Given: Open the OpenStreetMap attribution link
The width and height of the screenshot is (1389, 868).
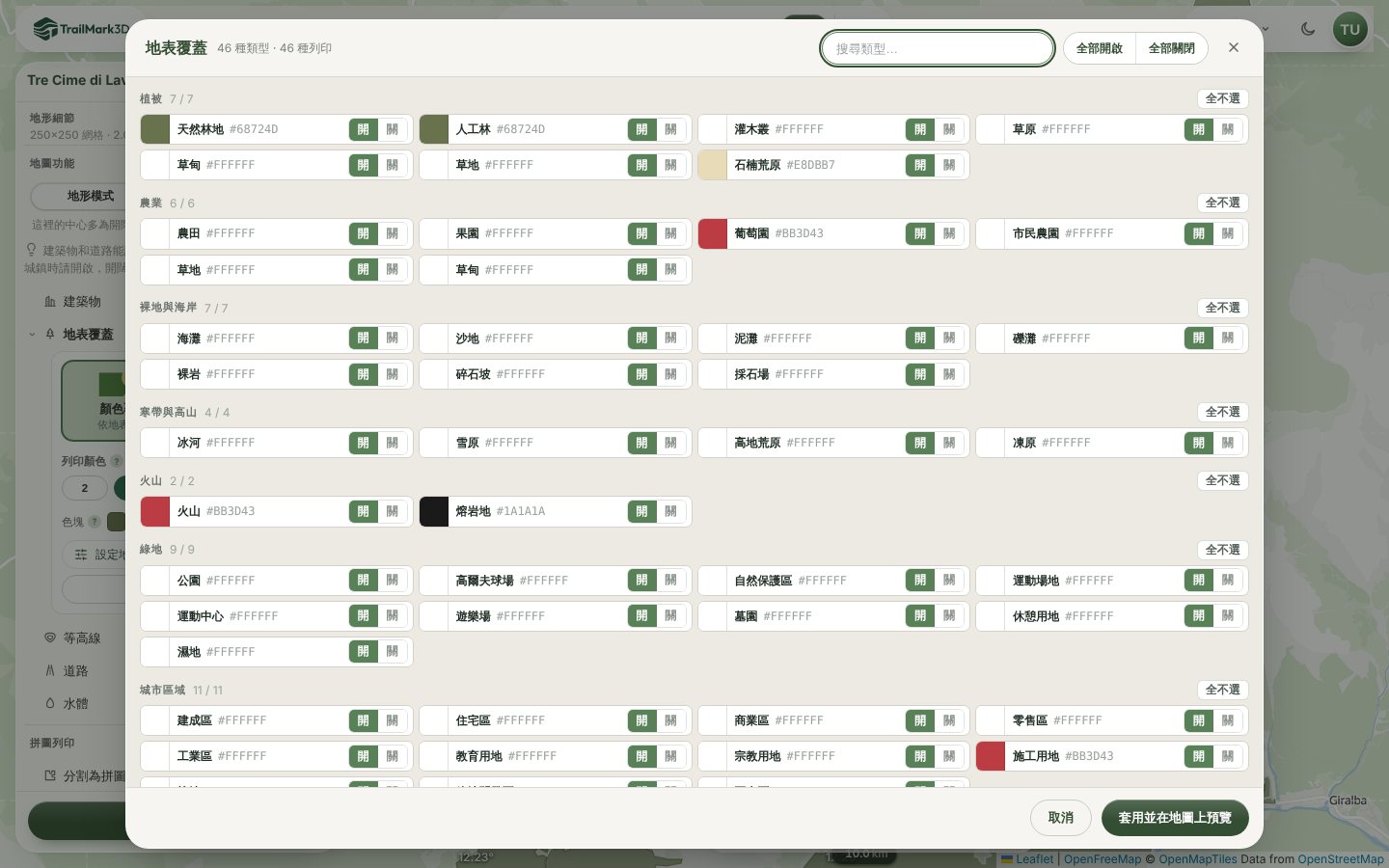Looking at the screenshot, I should 1341,859.
